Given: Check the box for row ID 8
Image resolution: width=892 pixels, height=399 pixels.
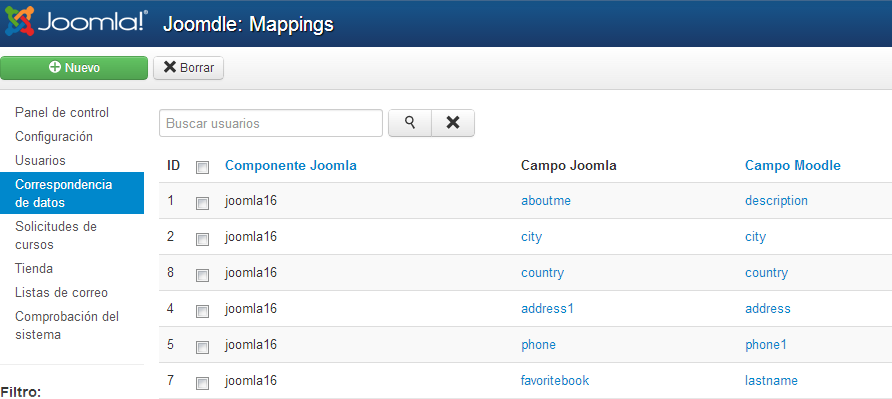Looking at the screenshot, I should pos(203,275).
